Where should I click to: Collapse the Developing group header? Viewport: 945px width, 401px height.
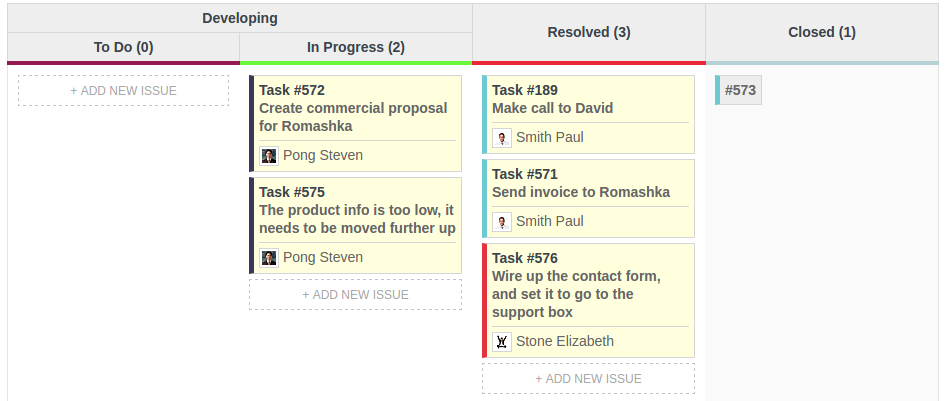239,18
